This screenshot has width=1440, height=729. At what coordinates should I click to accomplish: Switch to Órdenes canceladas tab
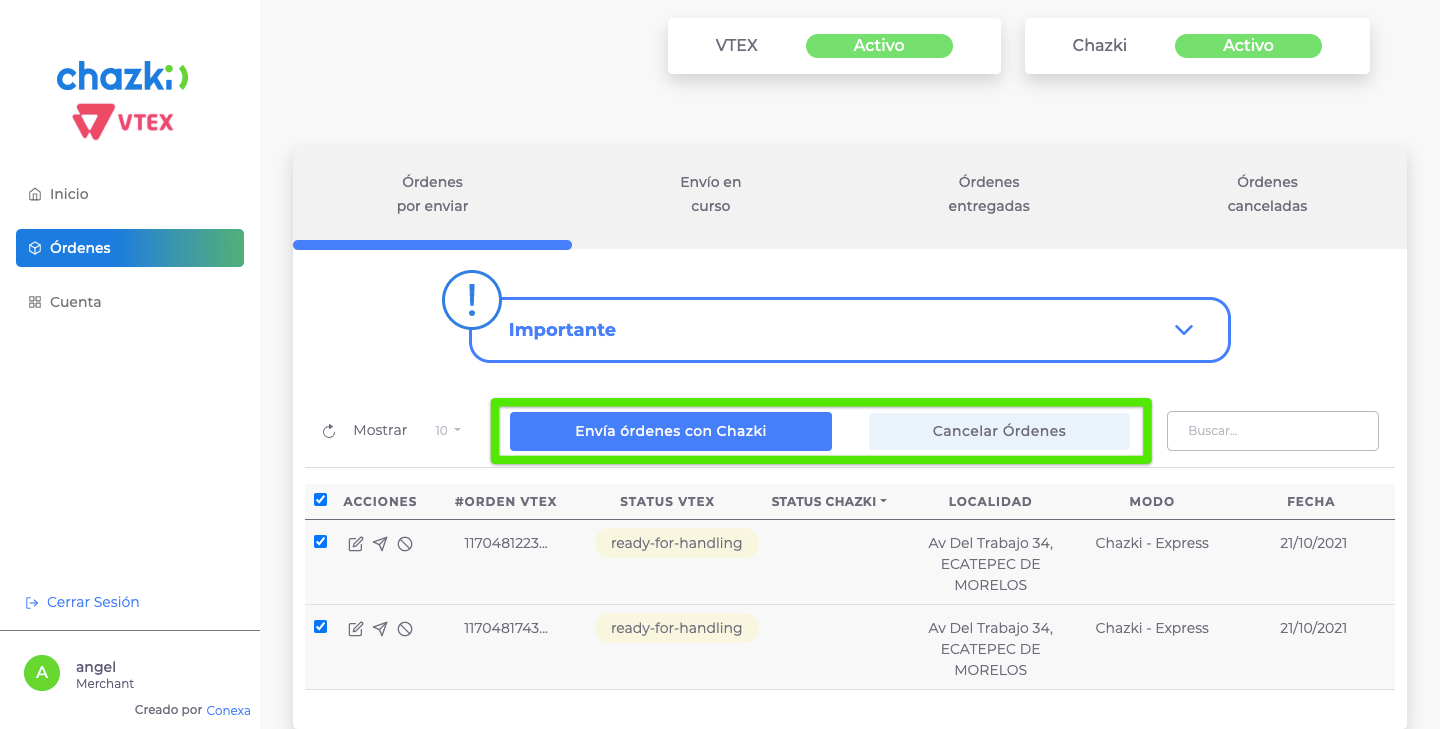click(x=1267, y=194)
